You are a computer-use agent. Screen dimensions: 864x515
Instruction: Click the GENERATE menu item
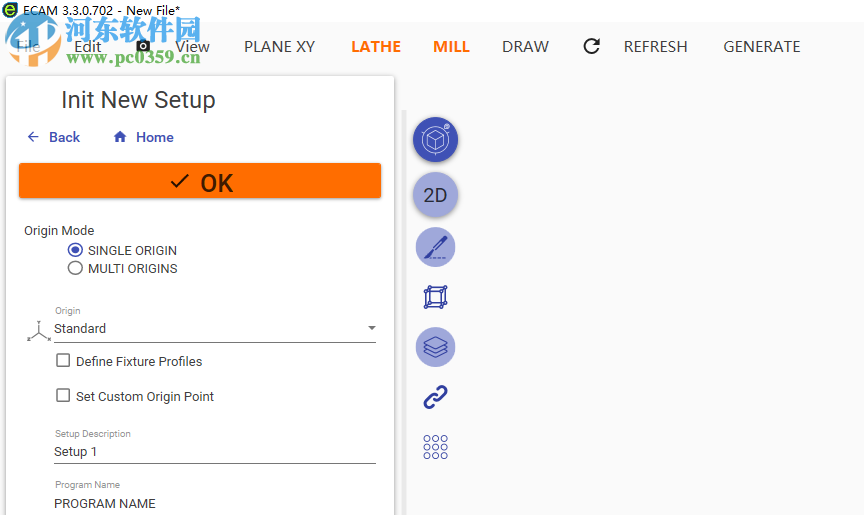[762, 46]
